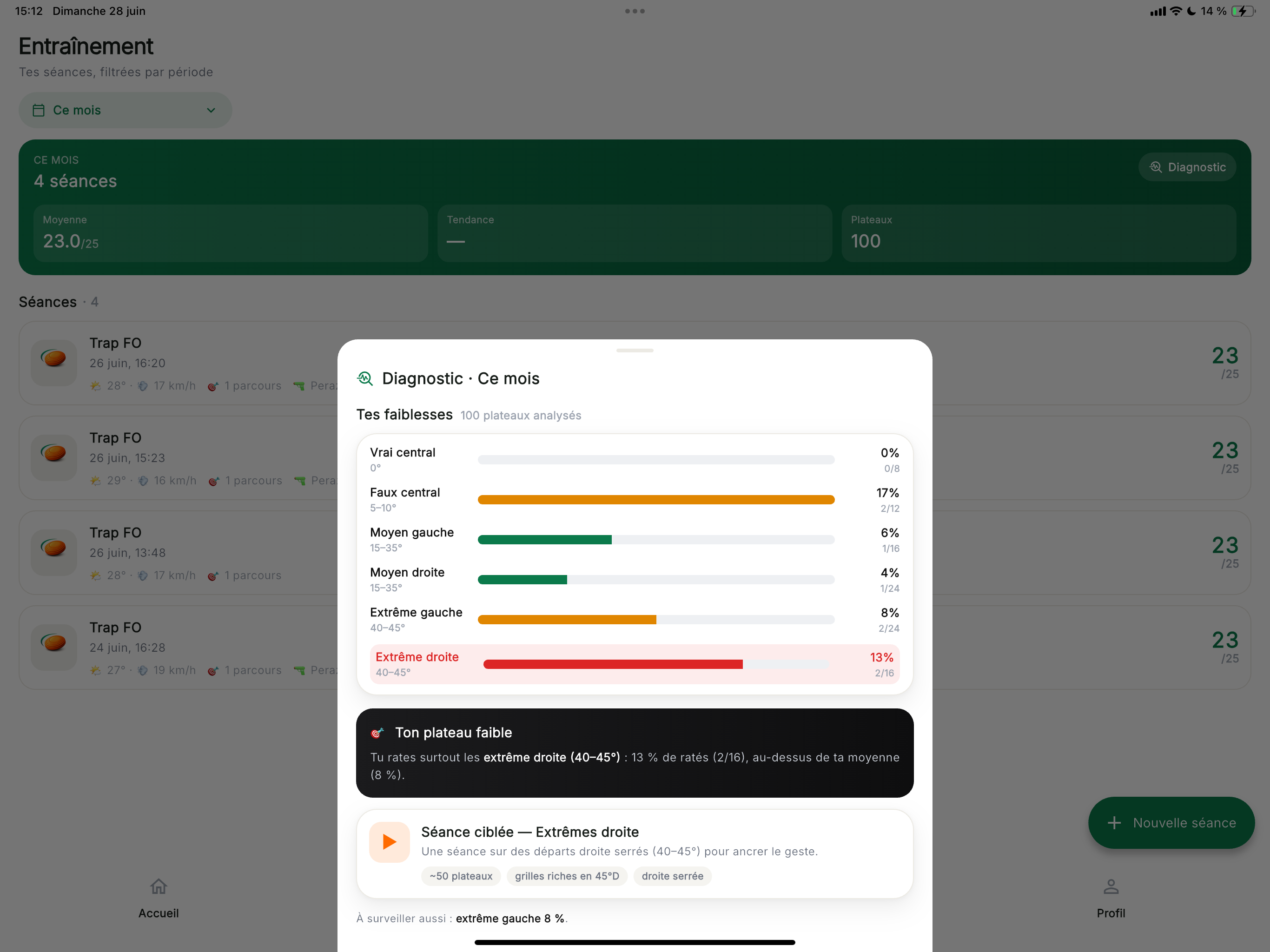Expand the period filter chevron

point(211,110)
